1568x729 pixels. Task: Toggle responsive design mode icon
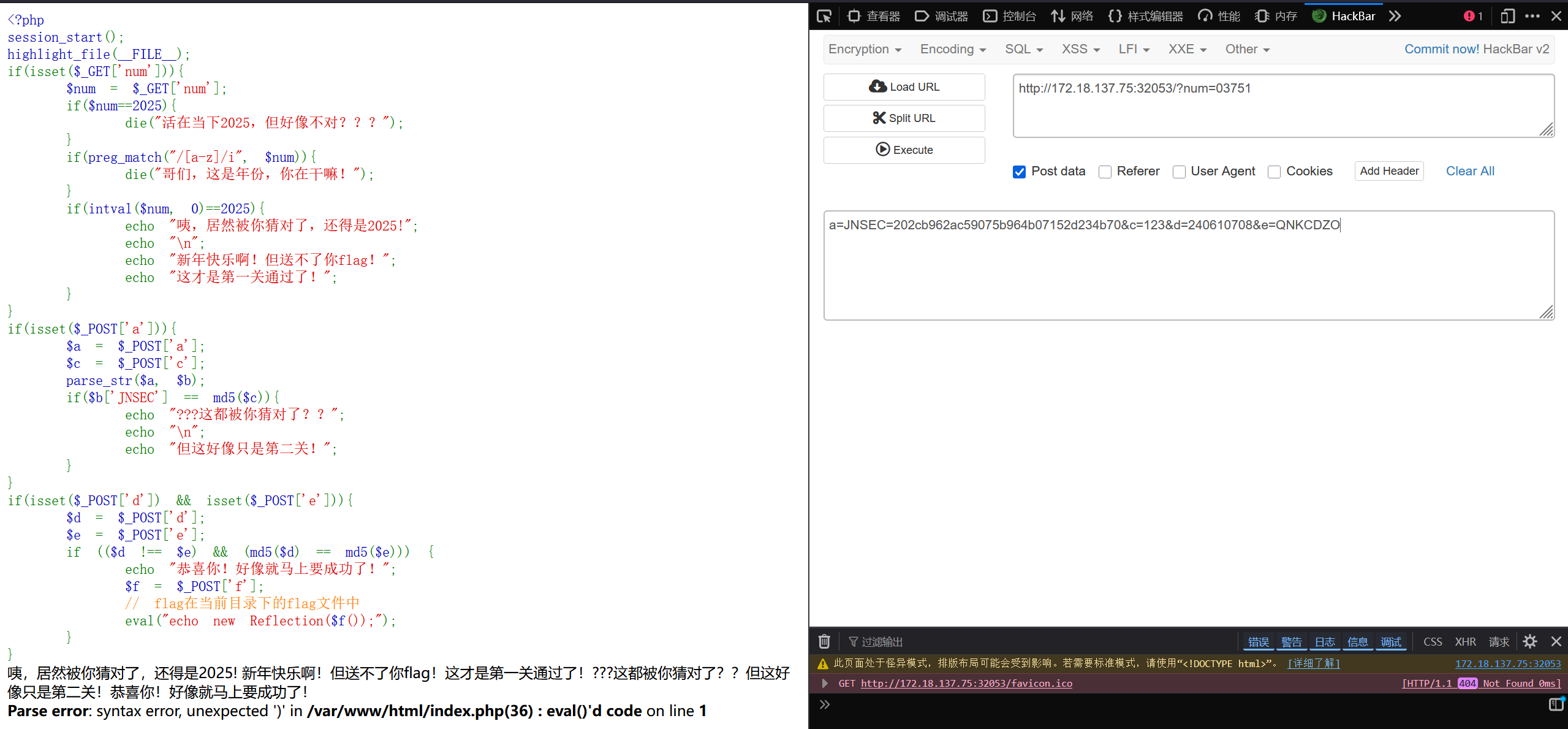[1507, 16]
